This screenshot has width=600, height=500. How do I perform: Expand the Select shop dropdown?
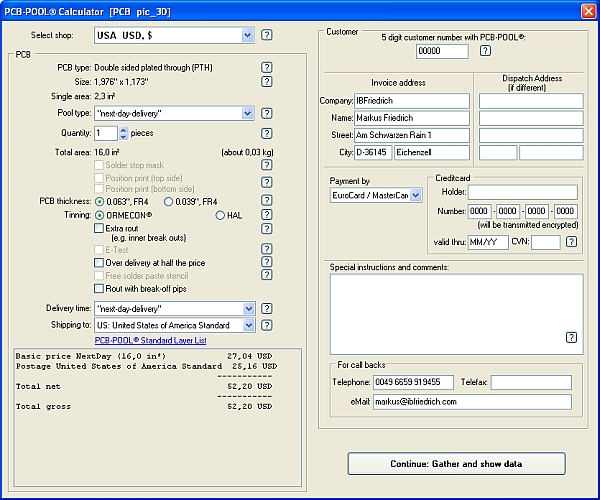coord(247,35)
